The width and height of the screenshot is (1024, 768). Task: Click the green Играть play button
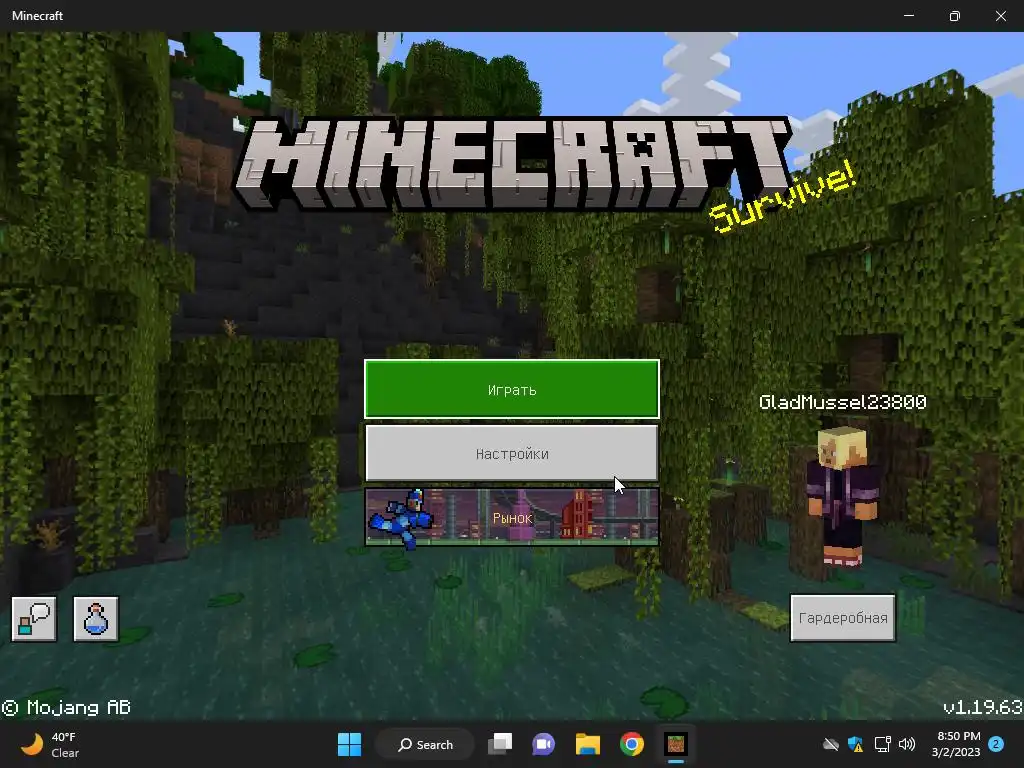512,389
